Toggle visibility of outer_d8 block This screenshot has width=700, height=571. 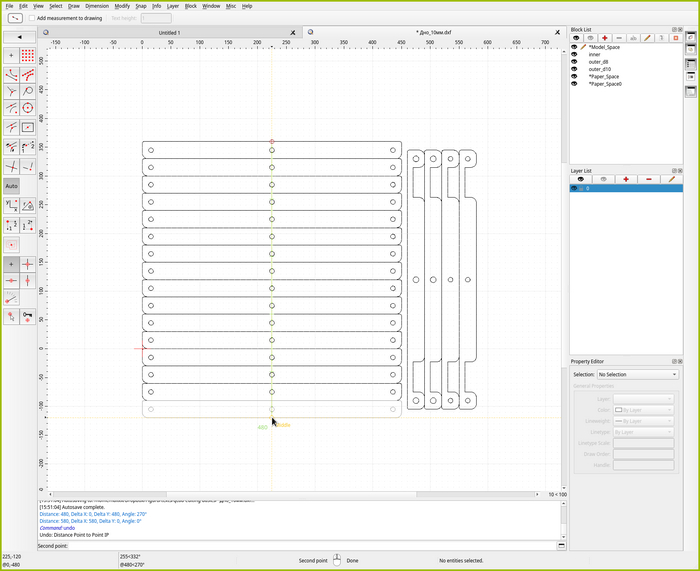coord(574,62)
